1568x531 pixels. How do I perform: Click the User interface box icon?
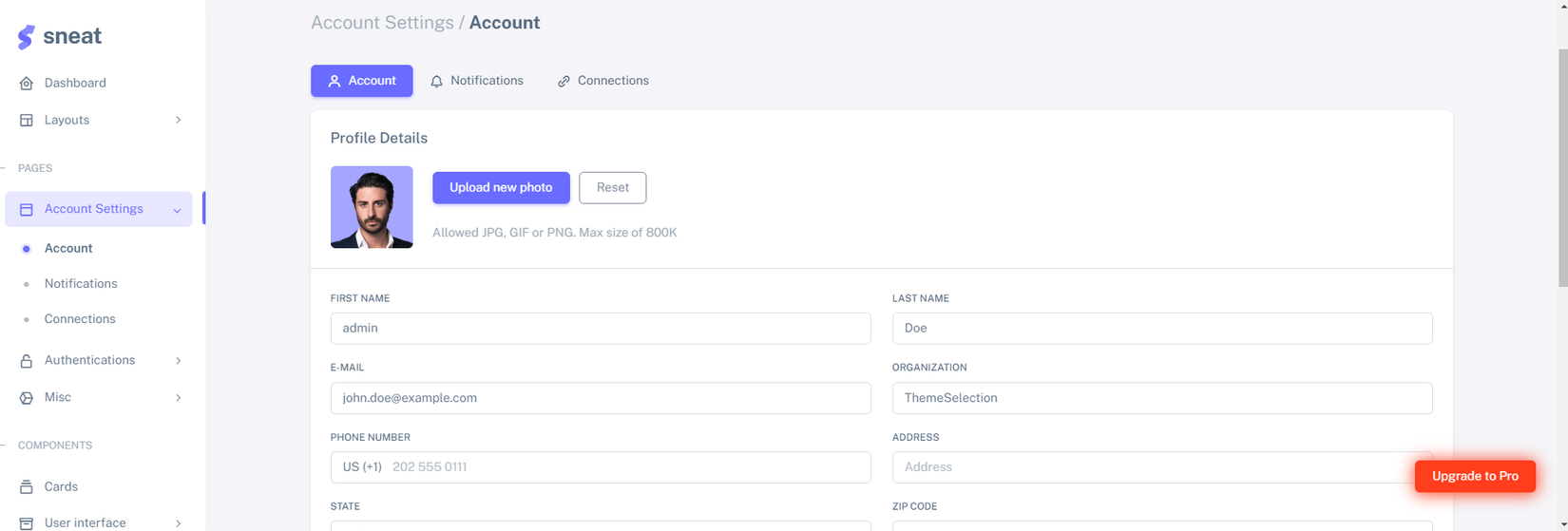tap(27, 523)
